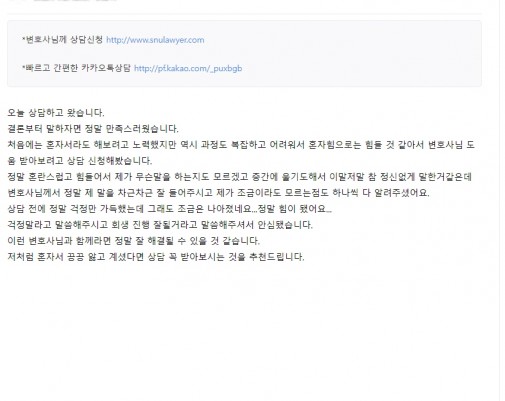Click the line starting with '결론부터 말하자면'
The width and height of the screenshot is (505, 401).
coord(93,129)
